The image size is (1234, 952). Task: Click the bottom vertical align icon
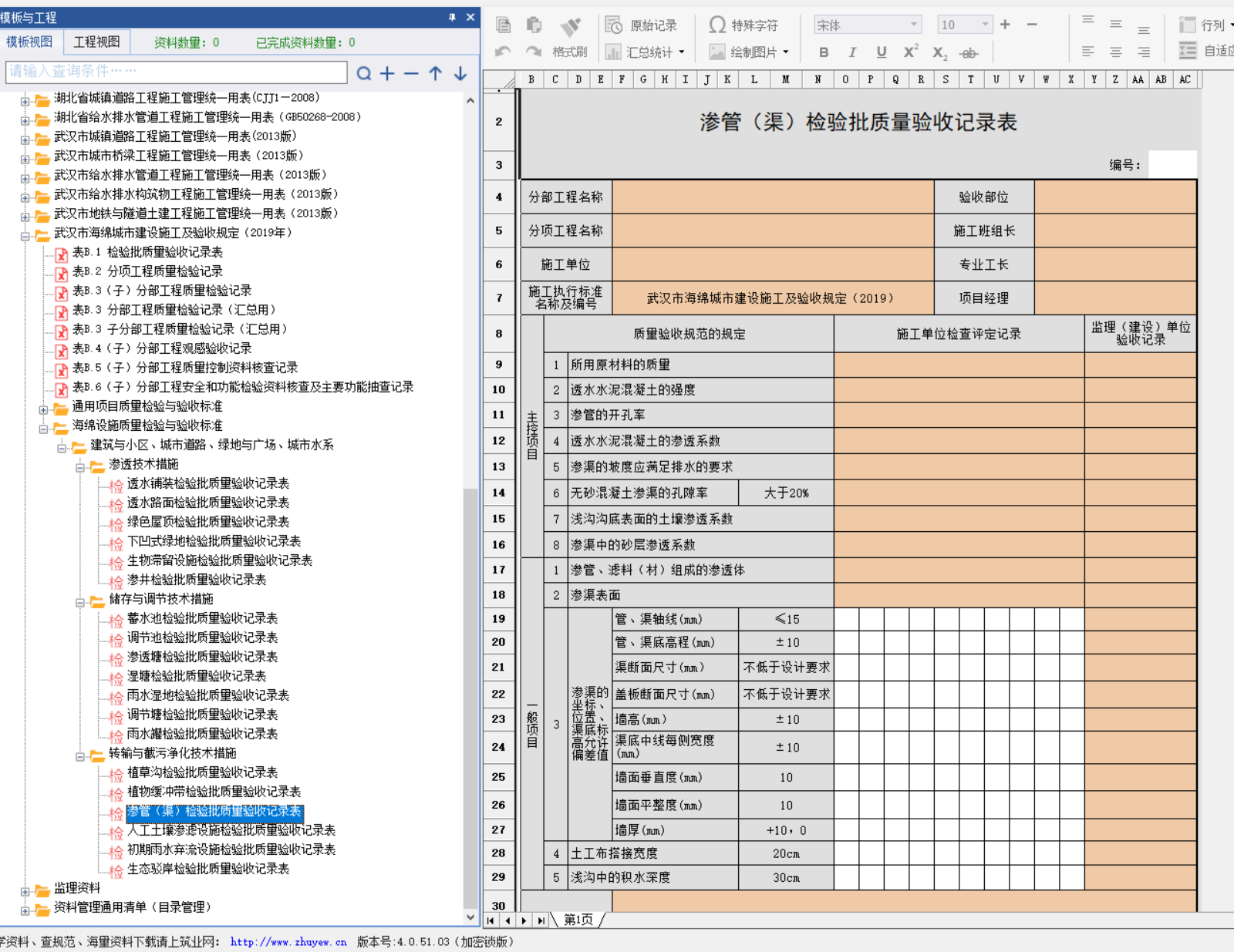[1144, 29]
